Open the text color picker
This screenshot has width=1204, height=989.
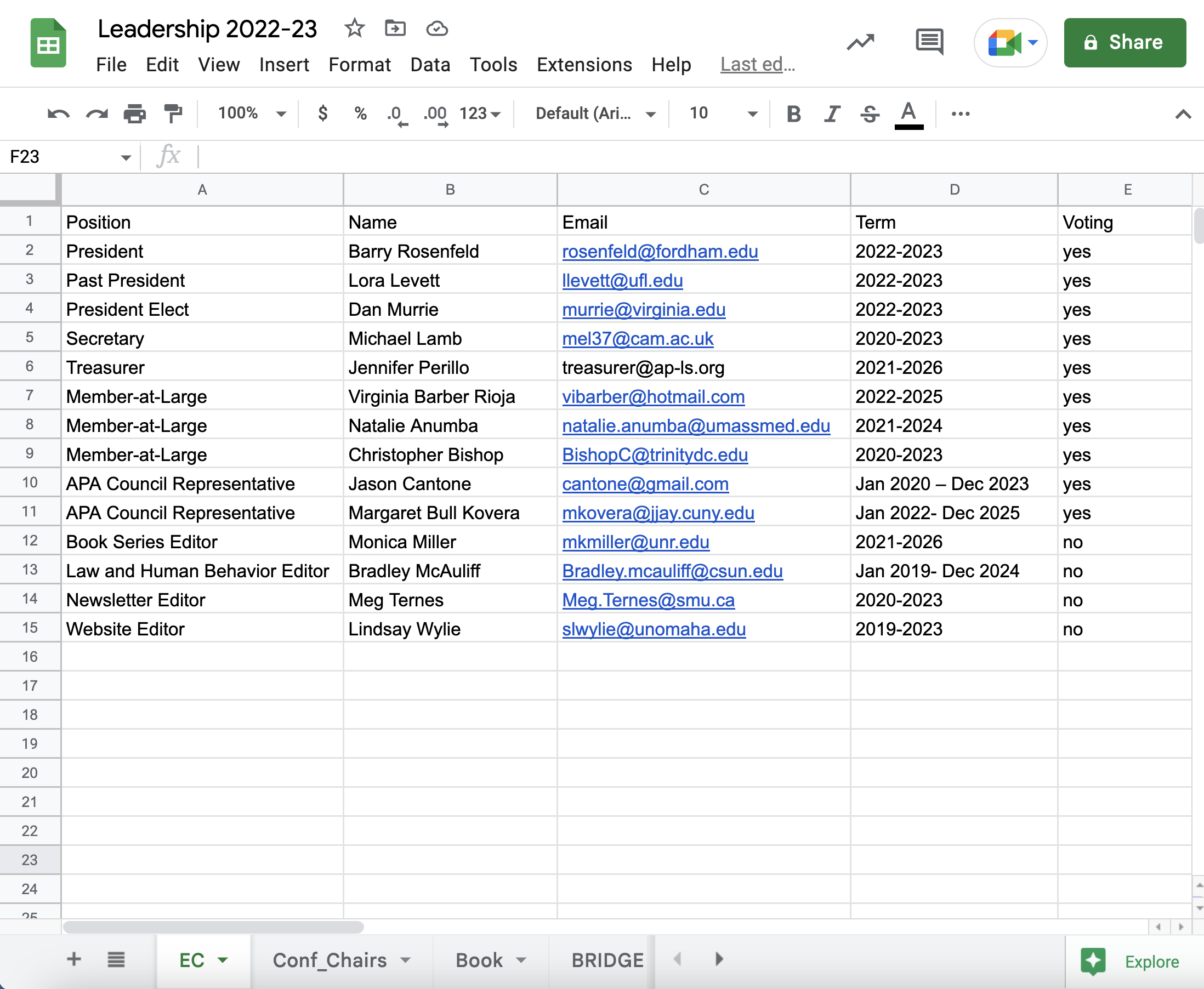pos(908,113)
